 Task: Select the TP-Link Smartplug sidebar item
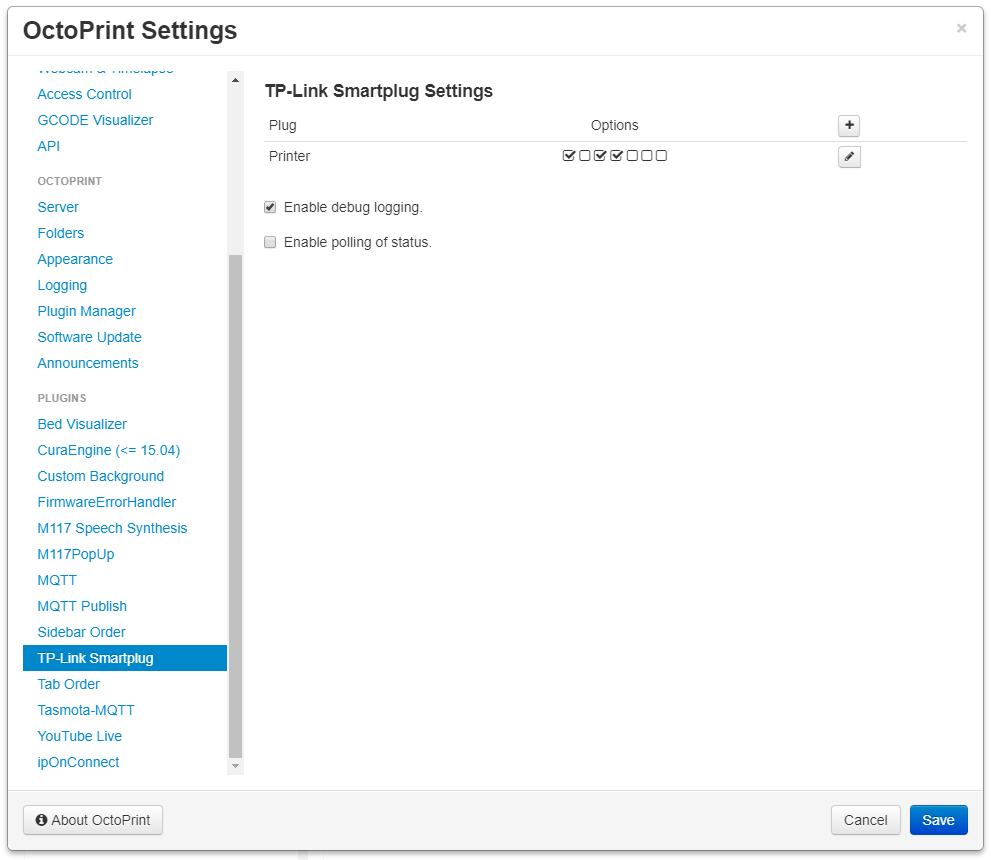pyautogui.click(x=95, y=658)
